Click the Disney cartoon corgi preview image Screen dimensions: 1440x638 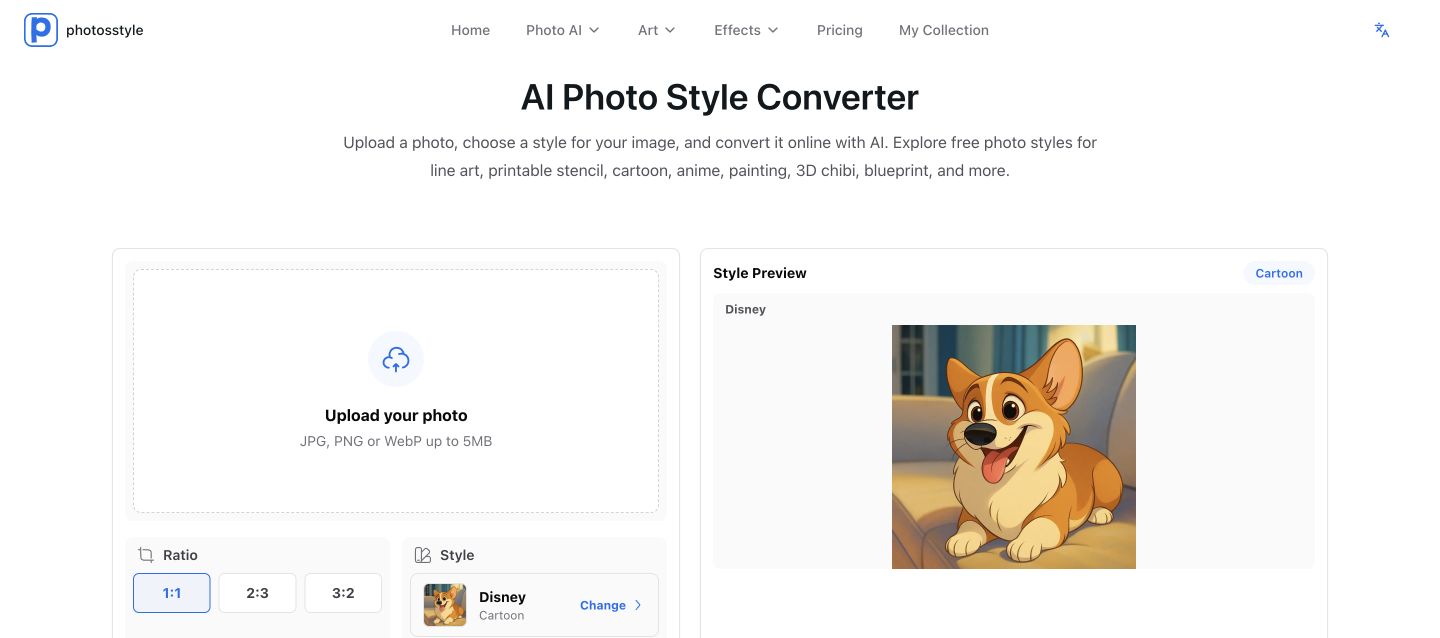[x=1014, y=447]
